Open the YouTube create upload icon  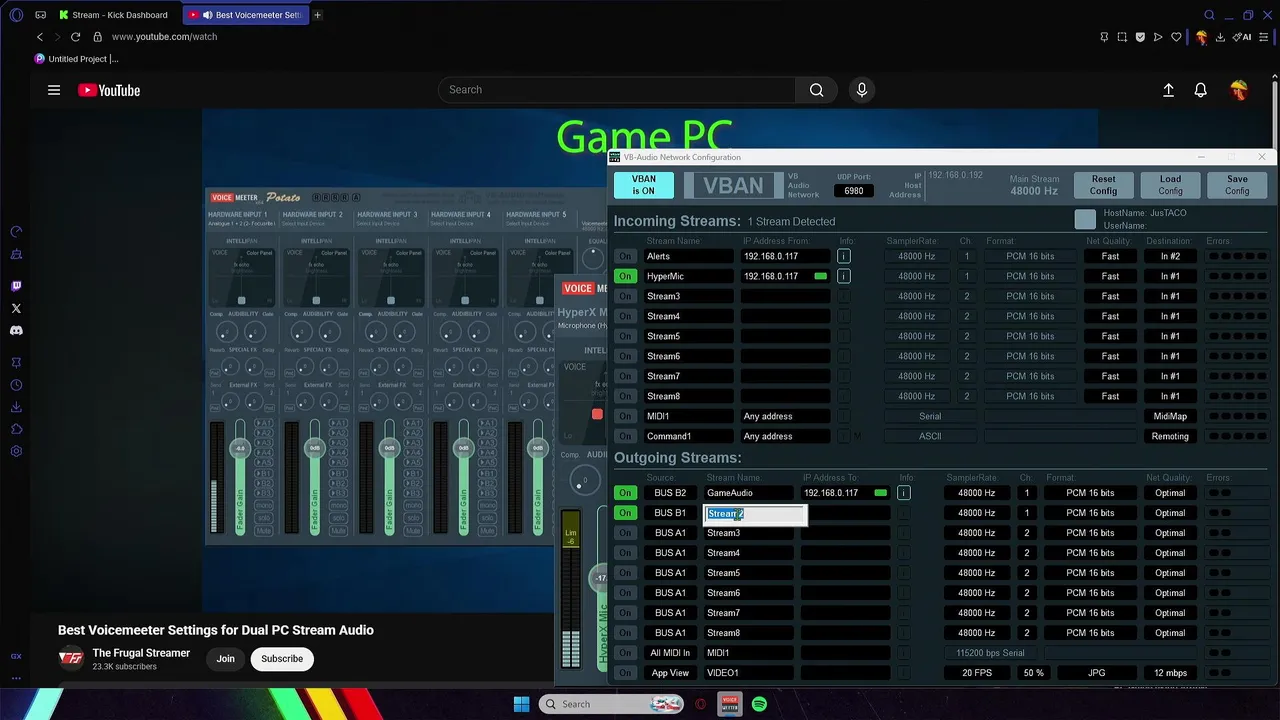click(1168, 90)
